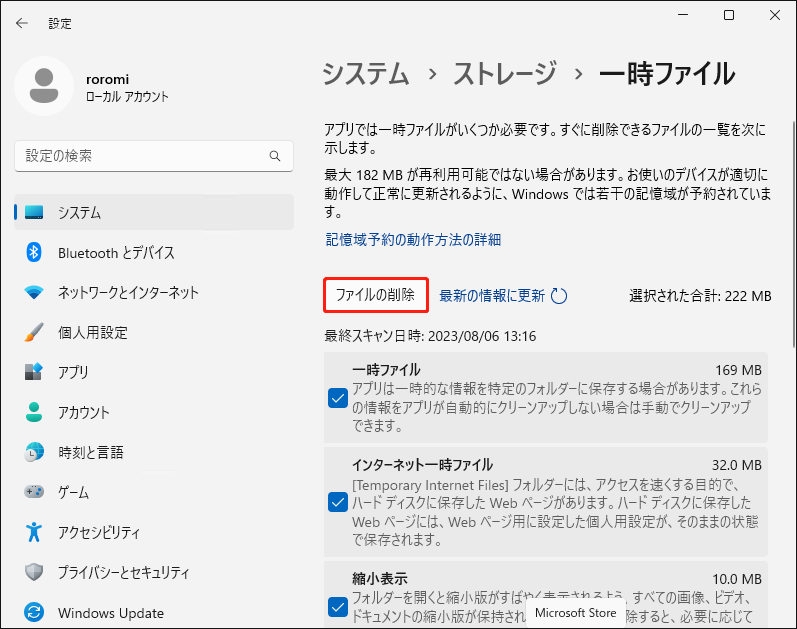Click the アプリ apps icon
The image size is (797, 629).
tap(34, 372)
